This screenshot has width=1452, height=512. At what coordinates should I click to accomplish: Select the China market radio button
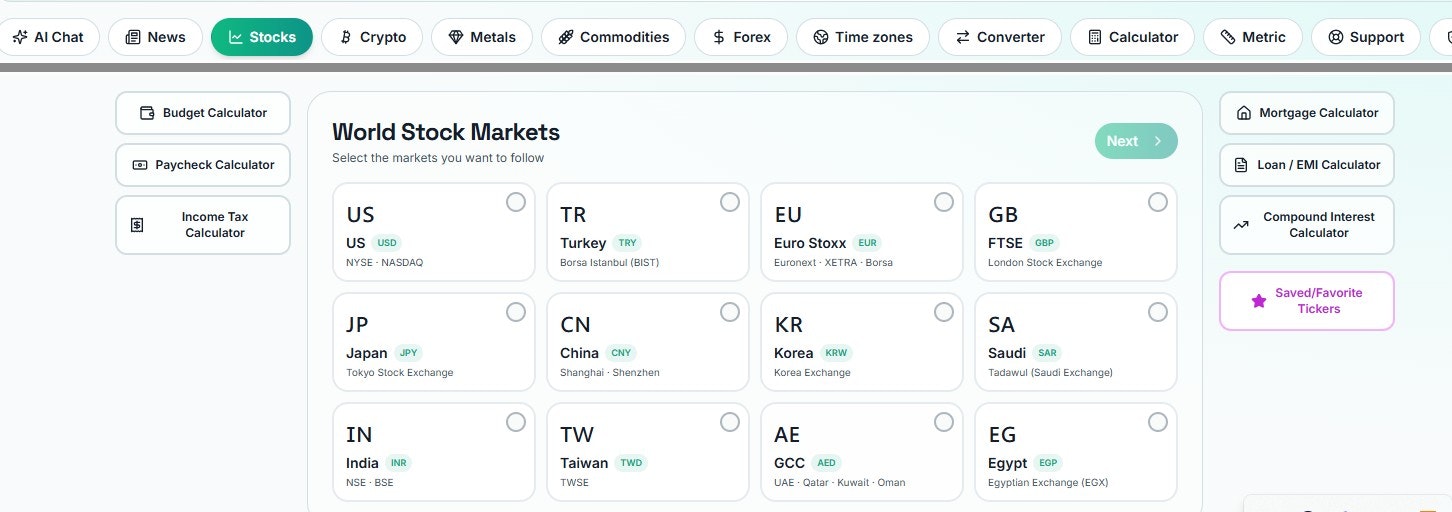[730, 312]
